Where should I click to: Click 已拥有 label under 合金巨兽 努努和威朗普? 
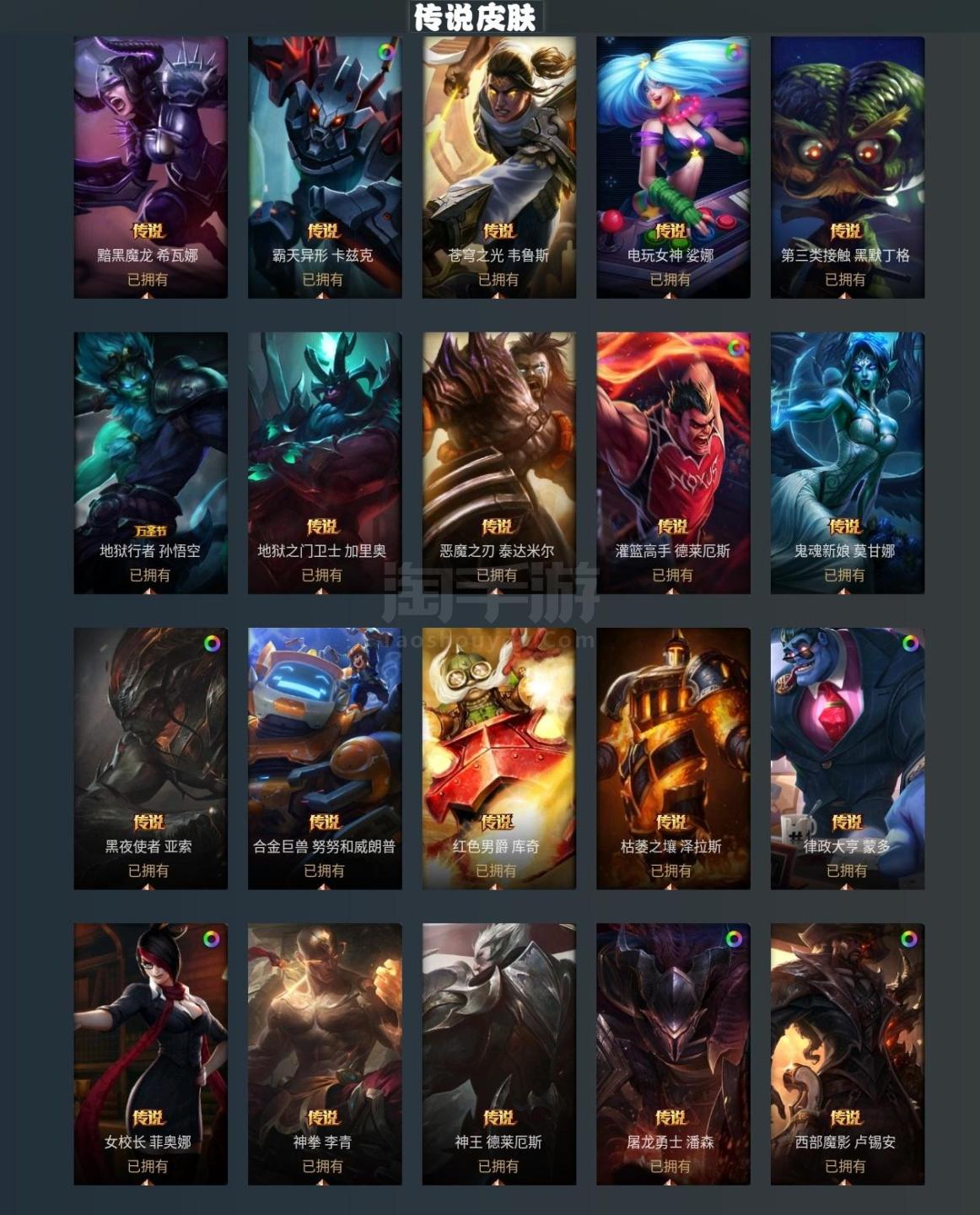click(x=324, y=870)
